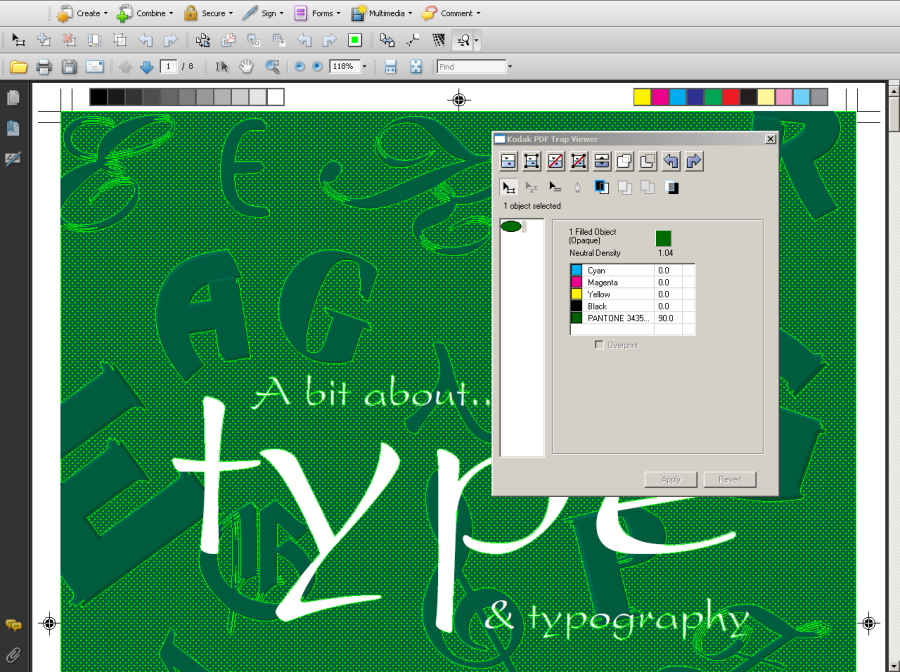Click the undo arrow in Trap Viewer
This screenshot has width=900, height=672.
672,161
